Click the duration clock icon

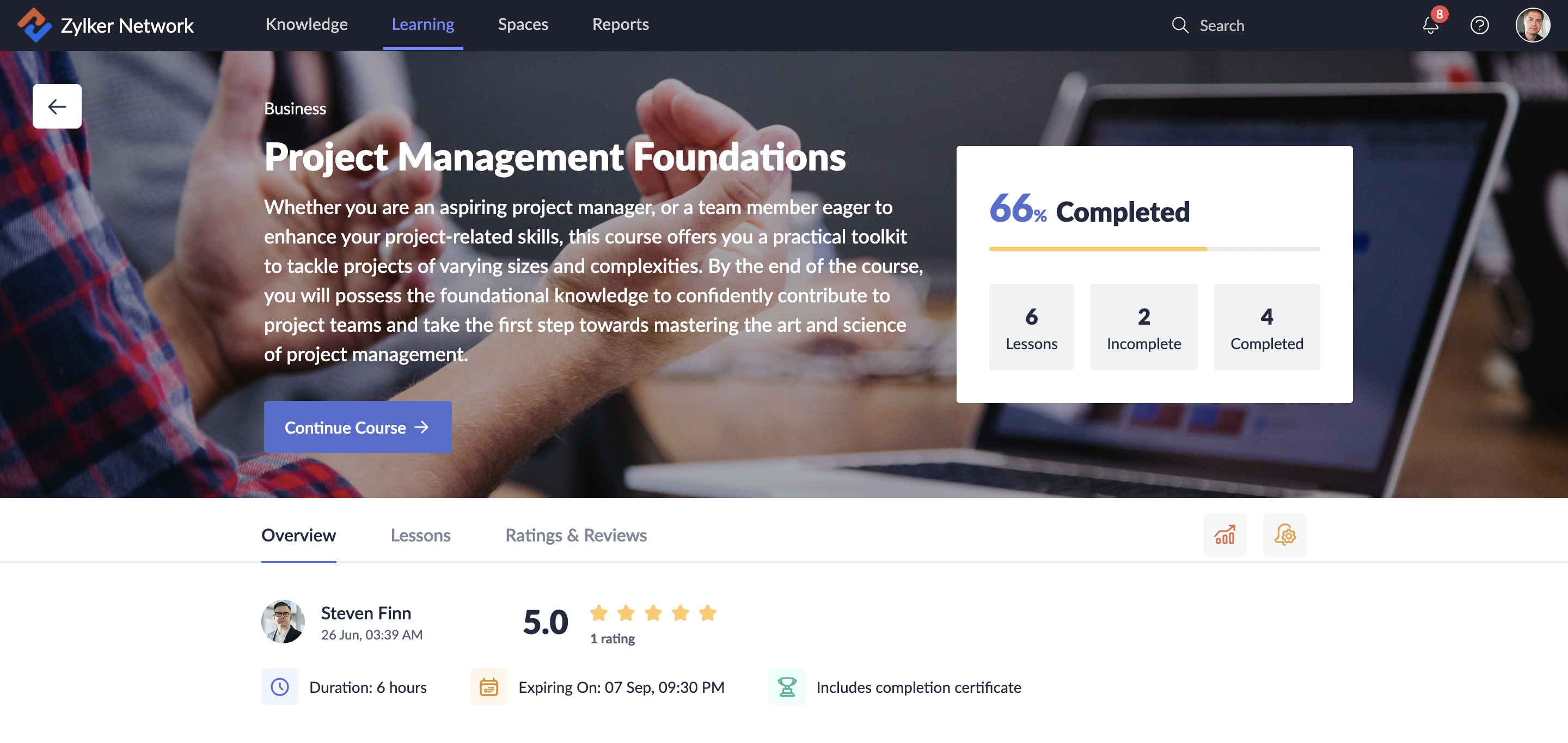(280, 687)
